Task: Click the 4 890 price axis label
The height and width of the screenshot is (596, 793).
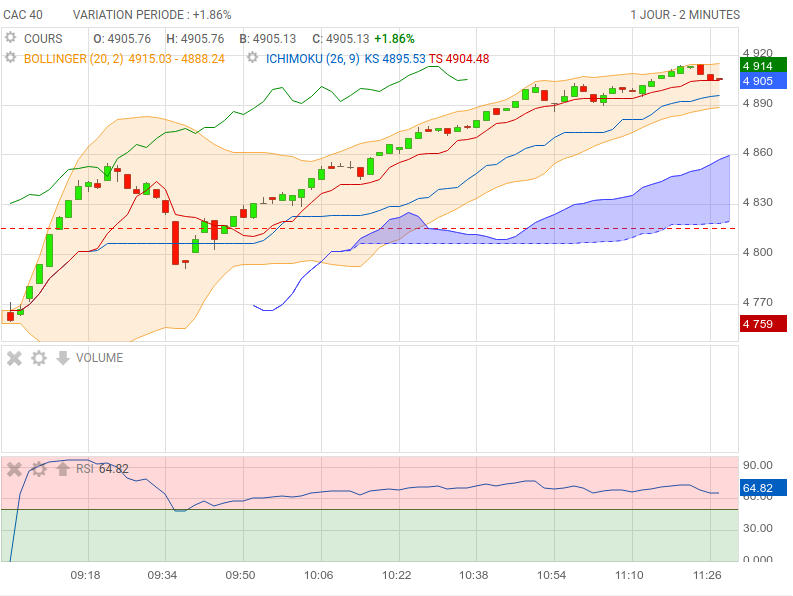Action: (x=758, y=103)
